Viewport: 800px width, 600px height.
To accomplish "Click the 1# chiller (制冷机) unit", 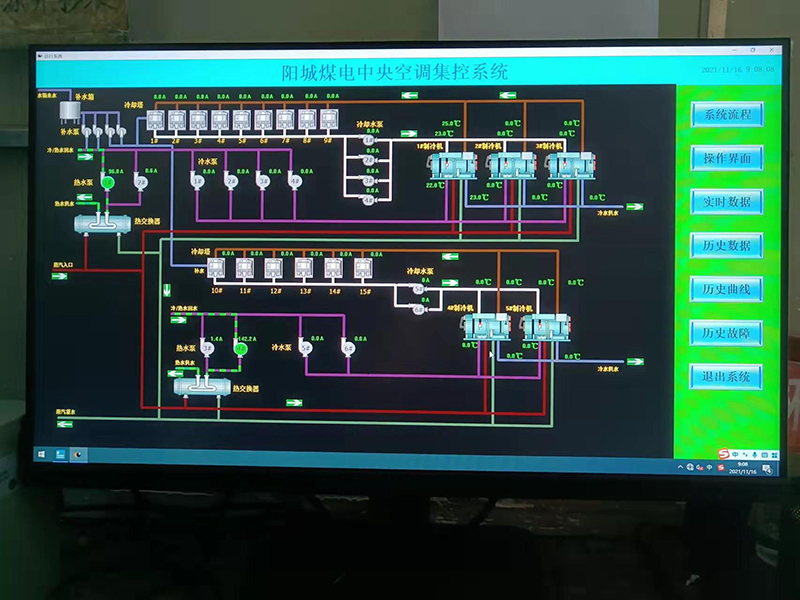I will click(452, 166).
